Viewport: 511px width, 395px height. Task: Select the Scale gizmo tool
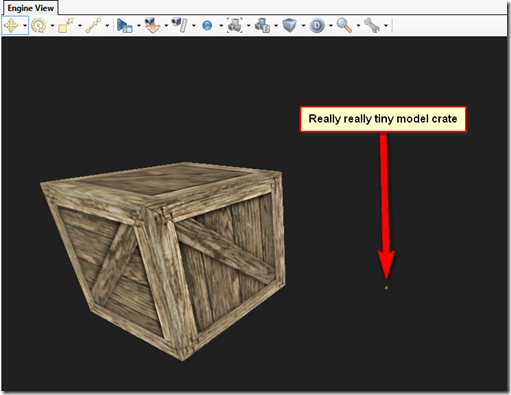[66, 25]
